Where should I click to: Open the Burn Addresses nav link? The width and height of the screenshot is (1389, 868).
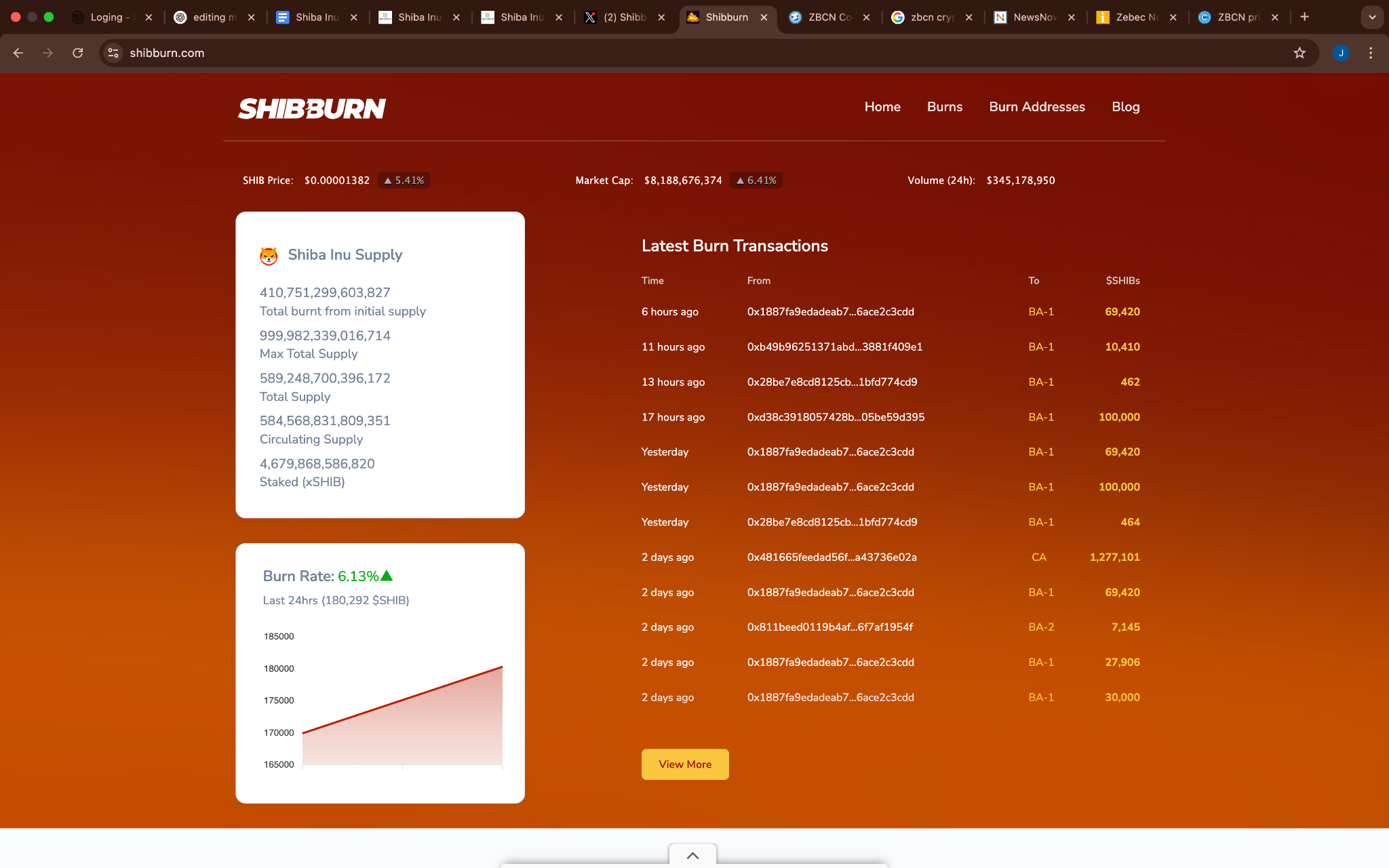1037,107
